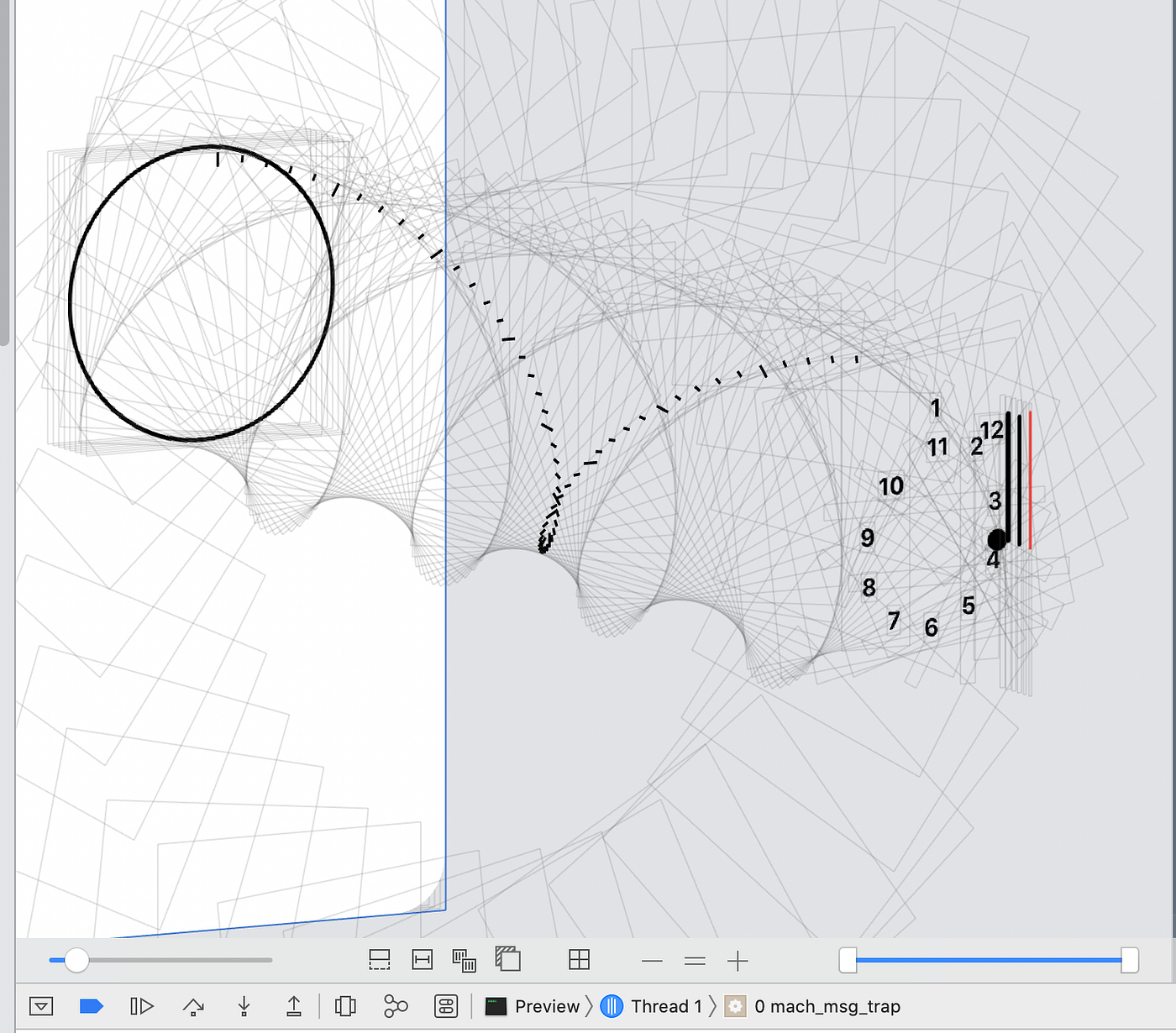Click the Step Over icon
Viewport: 1176px width, 1033px height.
(x=193, y=1006)
